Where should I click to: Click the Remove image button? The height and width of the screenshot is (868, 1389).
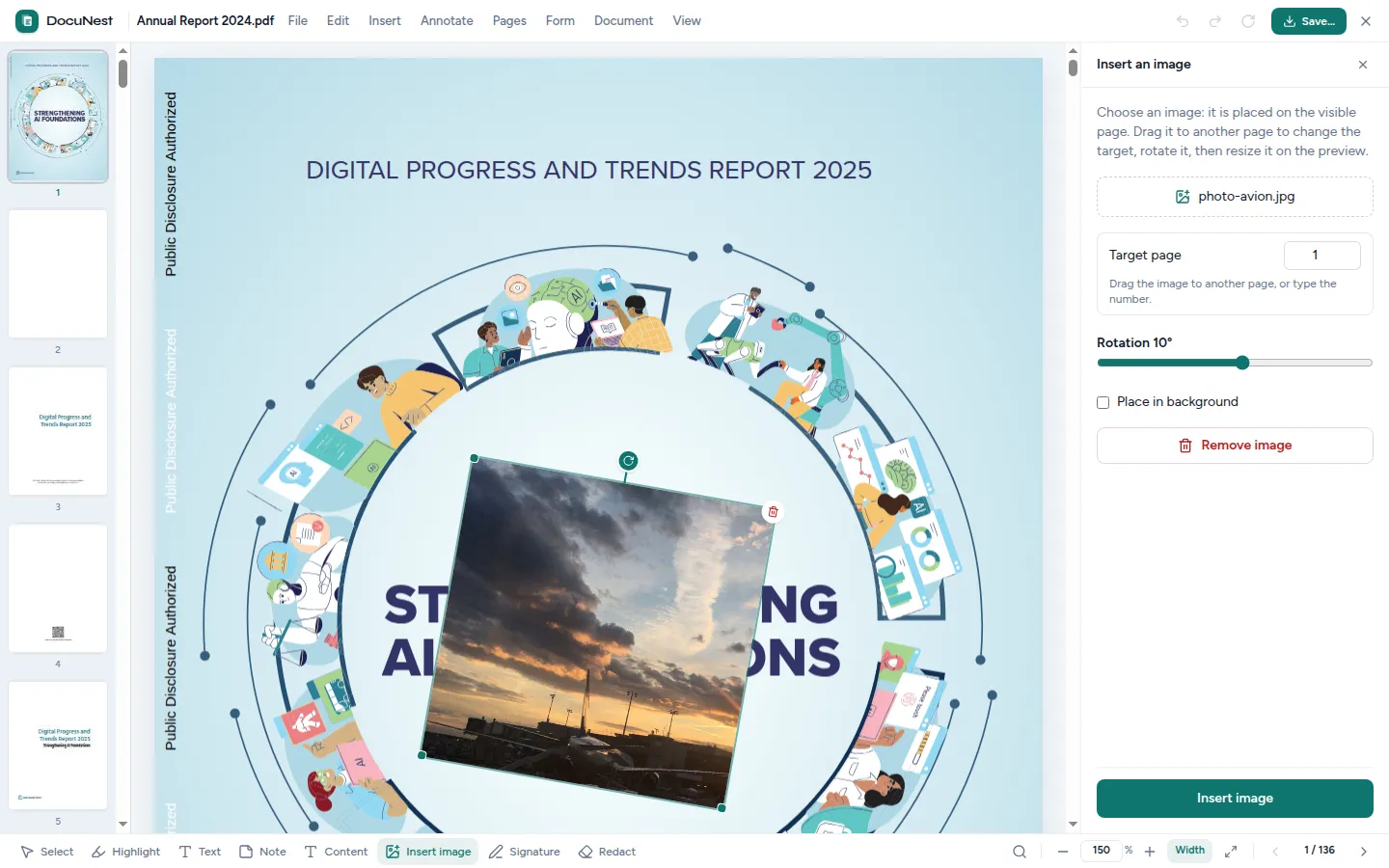point(1235,446)
